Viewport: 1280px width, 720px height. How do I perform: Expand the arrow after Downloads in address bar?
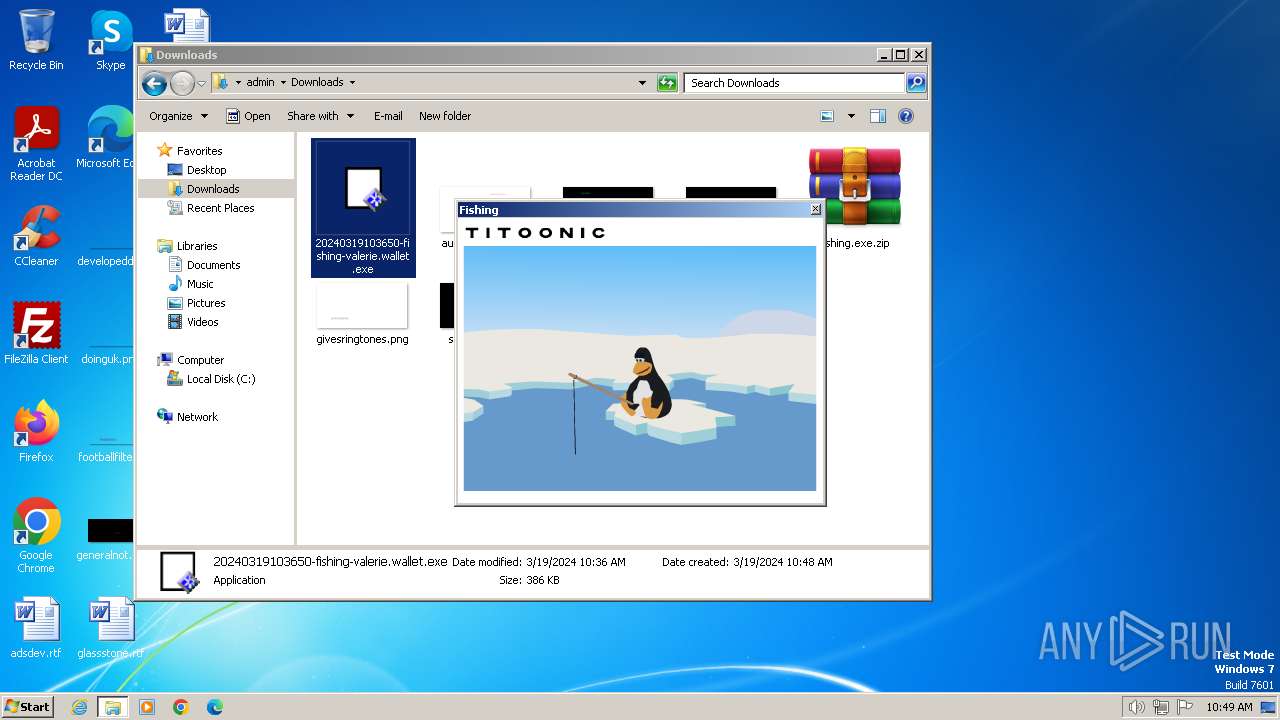pyautogui.click(x=352, y=83)
